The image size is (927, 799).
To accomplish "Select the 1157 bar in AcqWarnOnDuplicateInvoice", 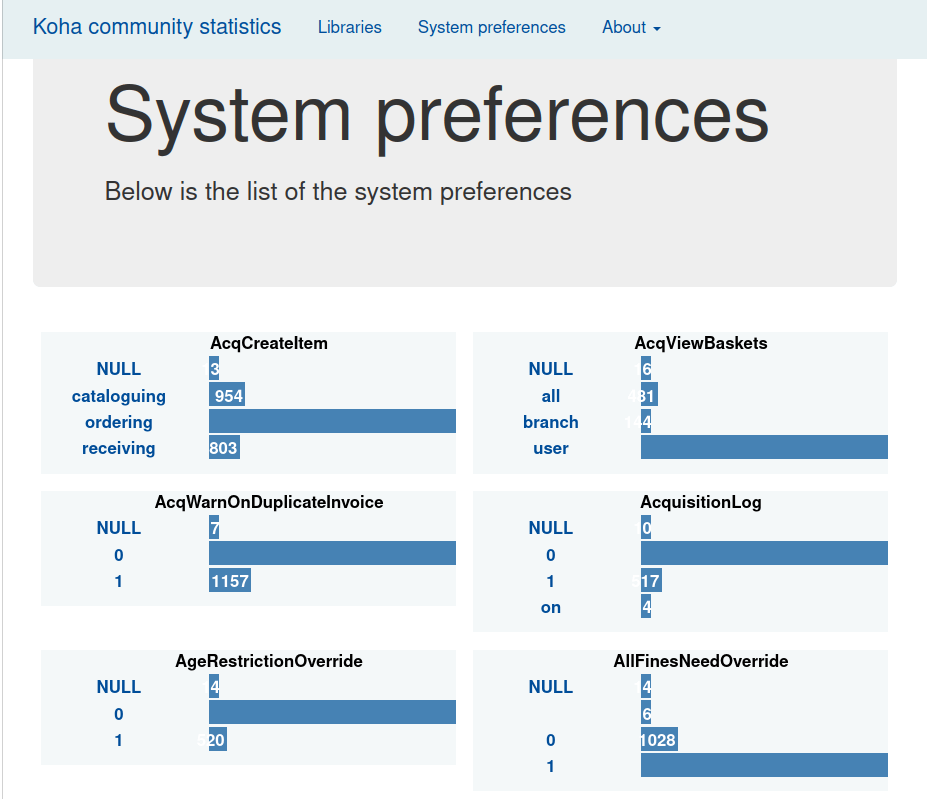I will pyautogui.click(x=230, y=580).
